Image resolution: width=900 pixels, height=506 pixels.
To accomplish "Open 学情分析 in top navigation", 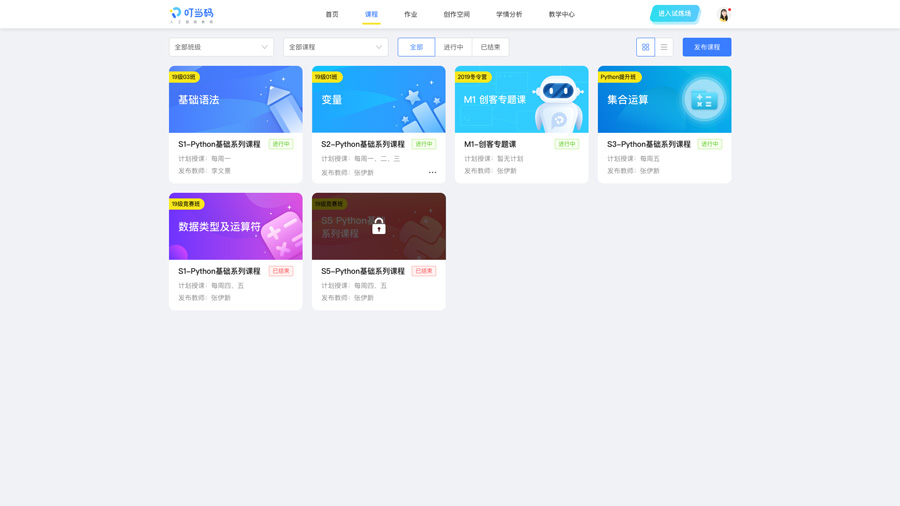I will (509, 14).
